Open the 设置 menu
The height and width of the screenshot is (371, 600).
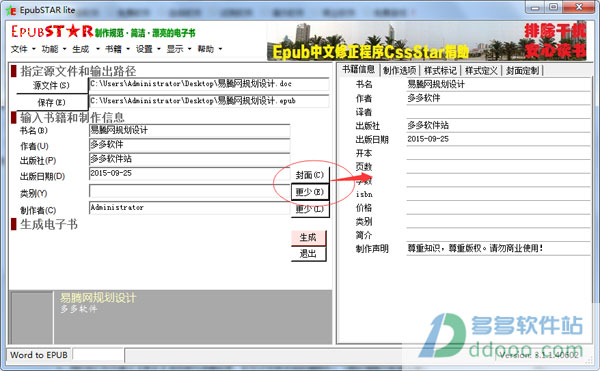[x=148, y=49]
